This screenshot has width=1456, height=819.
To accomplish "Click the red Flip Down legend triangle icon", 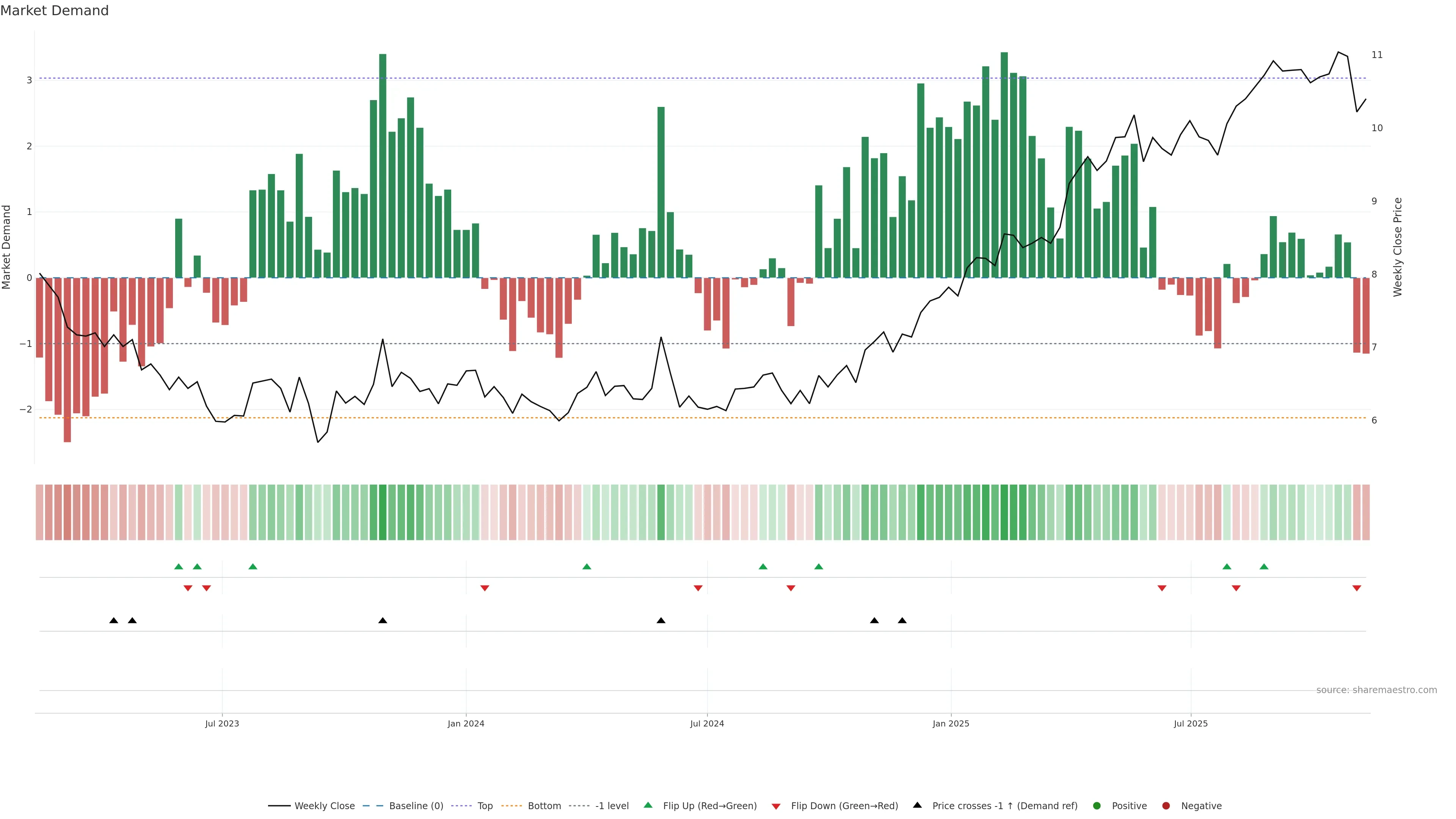I will click(x=776, y=806).
